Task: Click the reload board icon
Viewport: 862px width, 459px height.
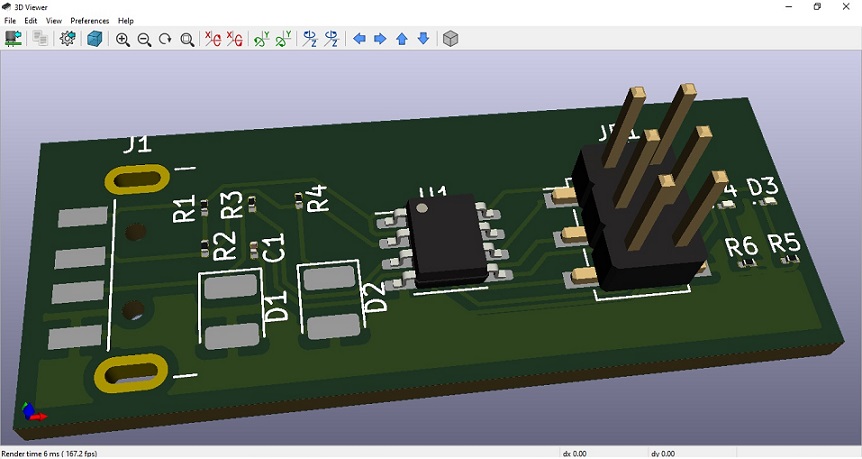Action: click(13, 38)
